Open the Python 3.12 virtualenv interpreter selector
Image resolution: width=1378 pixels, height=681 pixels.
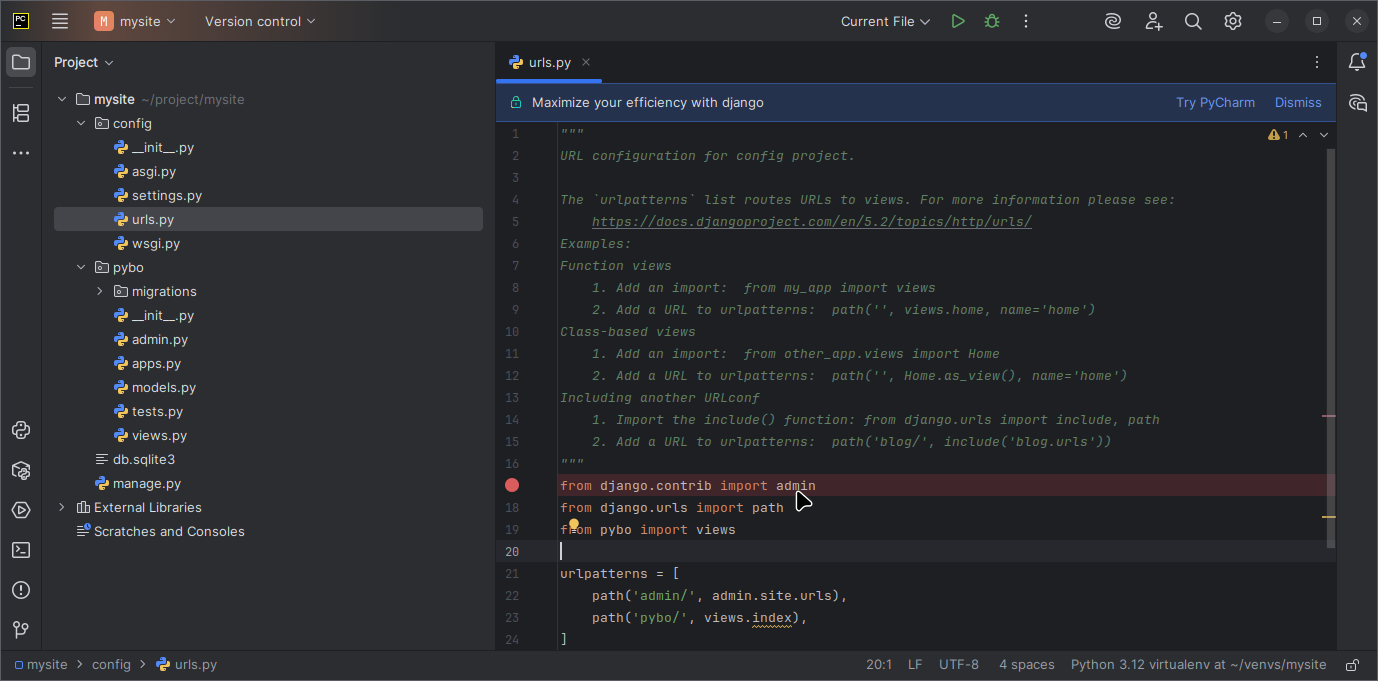point(1198,665)
